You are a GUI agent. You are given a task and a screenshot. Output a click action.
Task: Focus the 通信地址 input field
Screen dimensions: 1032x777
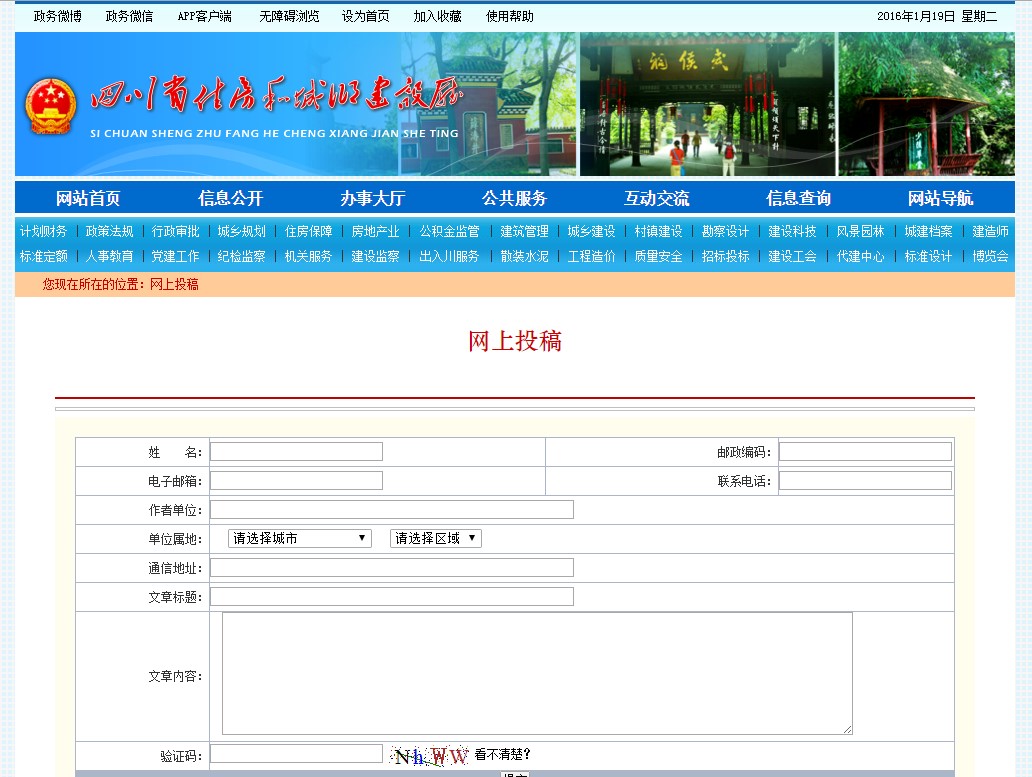click(x=392, y=567)
